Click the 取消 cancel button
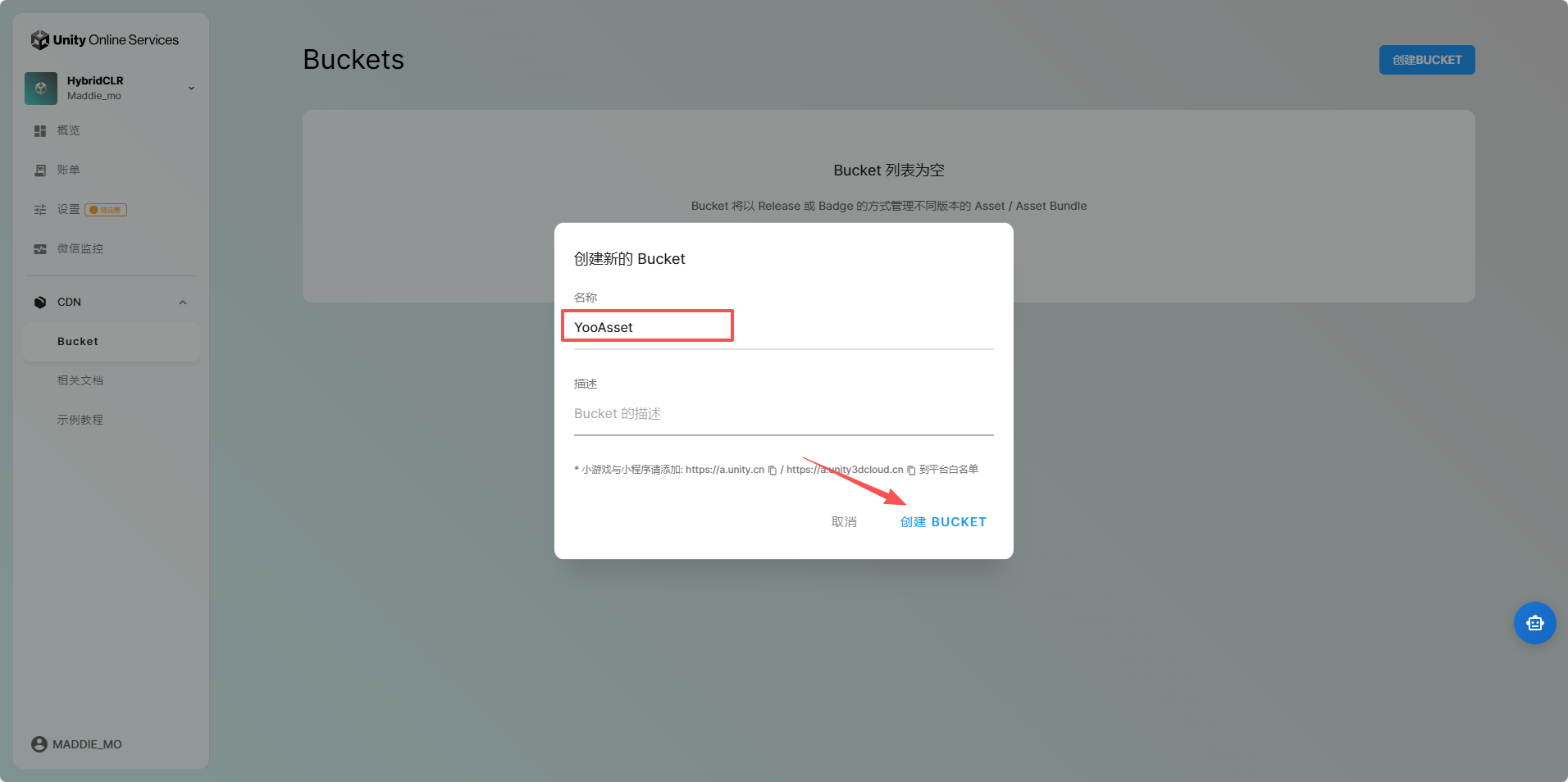Image resolution: width=1568 pixels, height=782 pixels. [x=844, y=522]
